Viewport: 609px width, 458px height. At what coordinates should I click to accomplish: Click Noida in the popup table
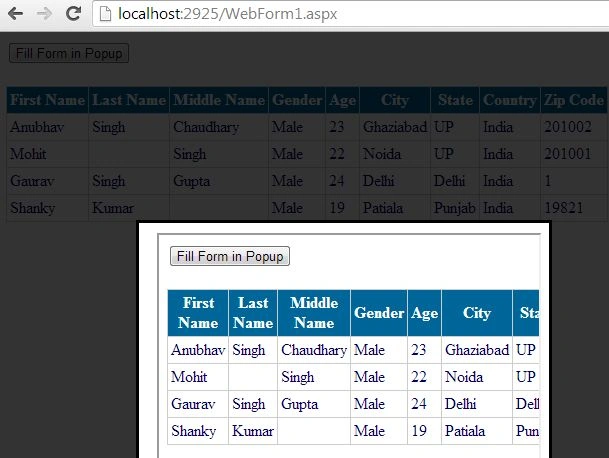[464, 377]
